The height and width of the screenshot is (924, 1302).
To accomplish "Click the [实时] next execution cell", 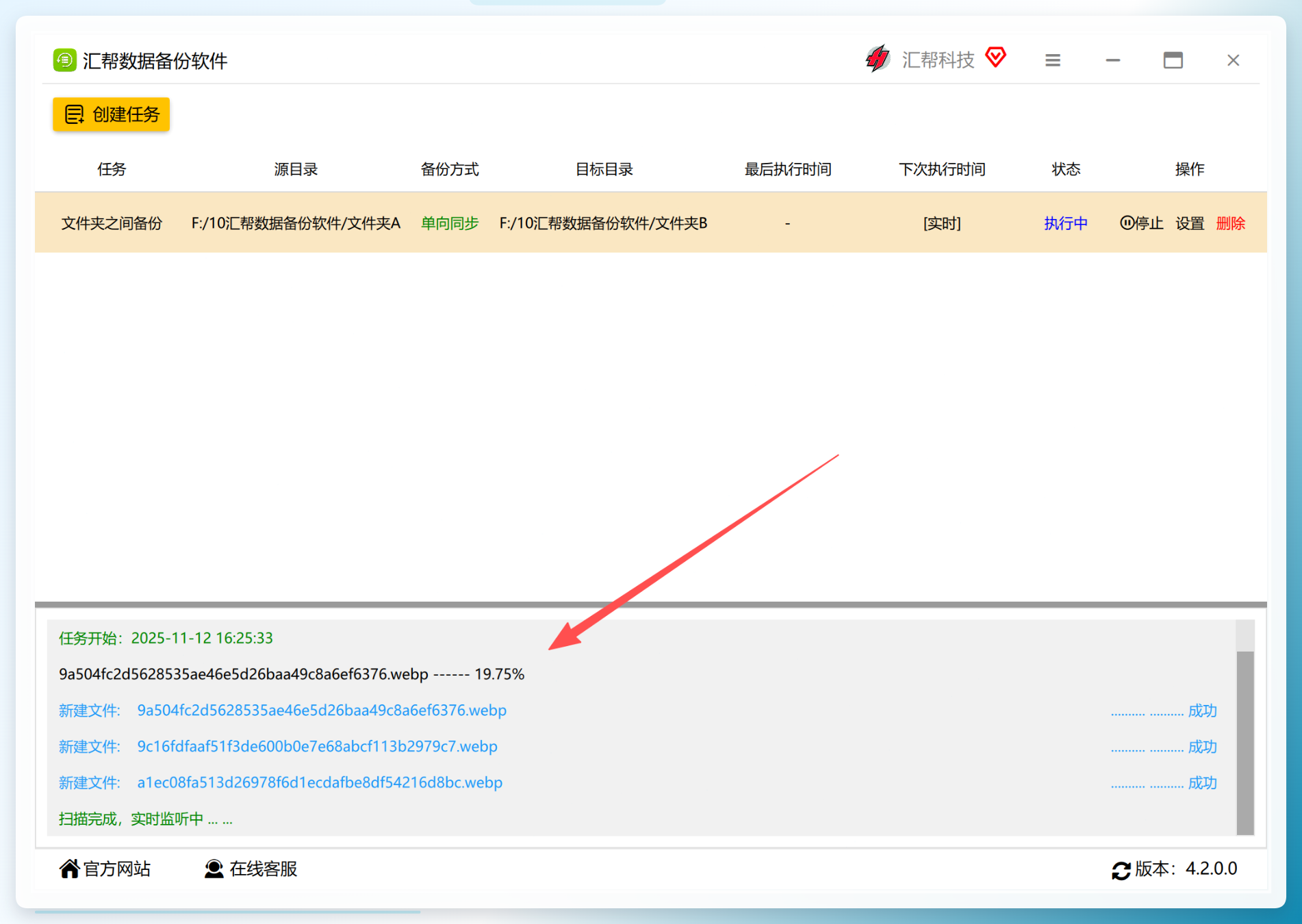I will pos(942,223).
